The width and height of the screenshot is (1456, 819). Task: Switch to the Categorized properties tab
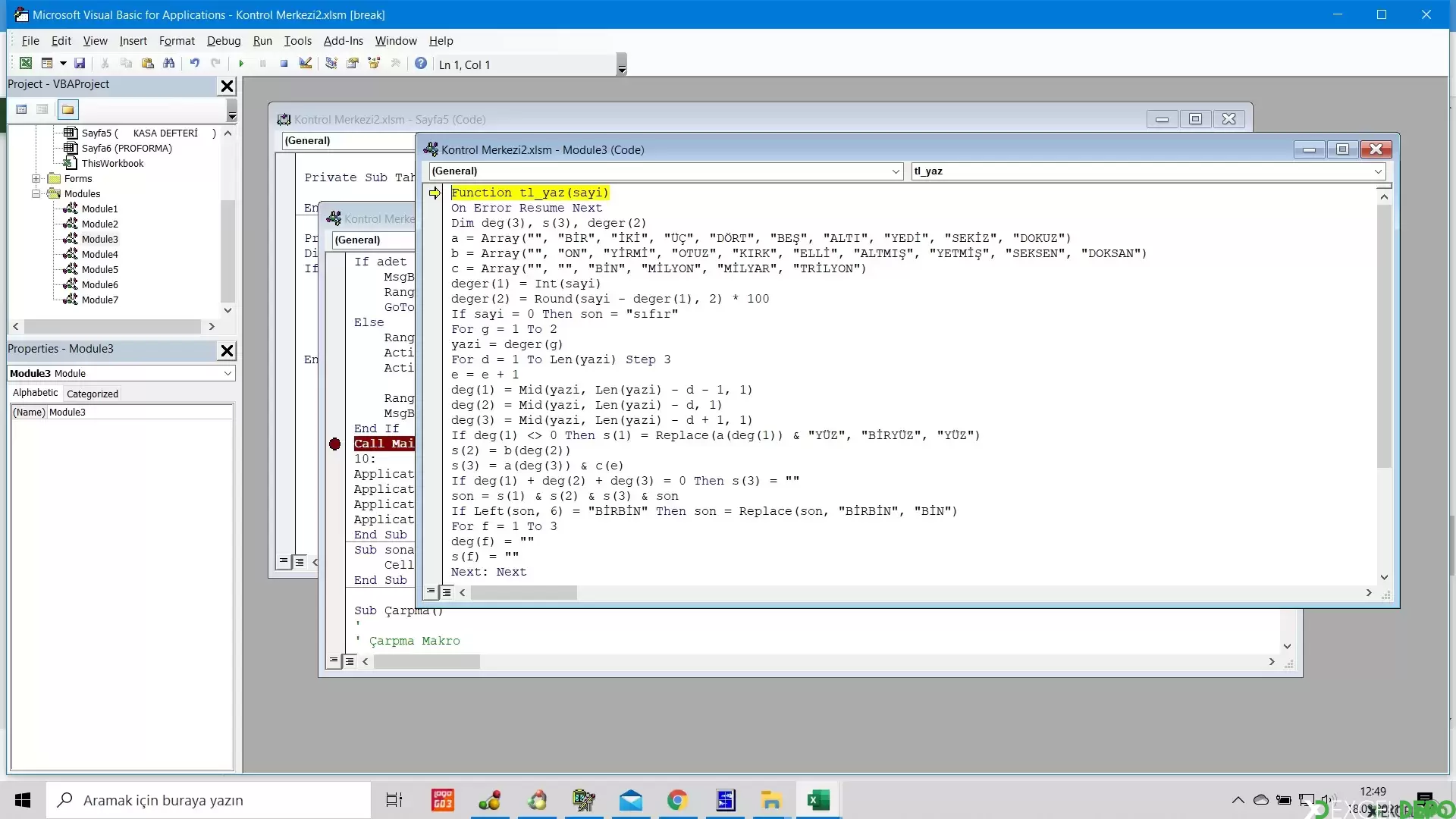coord(93,394)
